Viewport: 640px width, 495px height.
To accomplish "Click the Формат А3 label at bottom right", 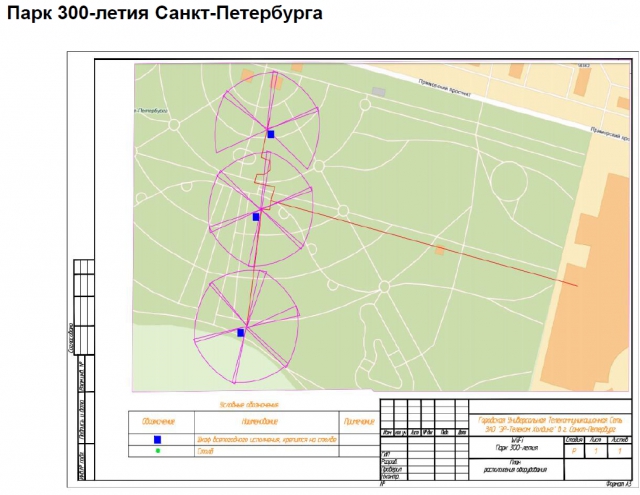I will click(618, 484).
